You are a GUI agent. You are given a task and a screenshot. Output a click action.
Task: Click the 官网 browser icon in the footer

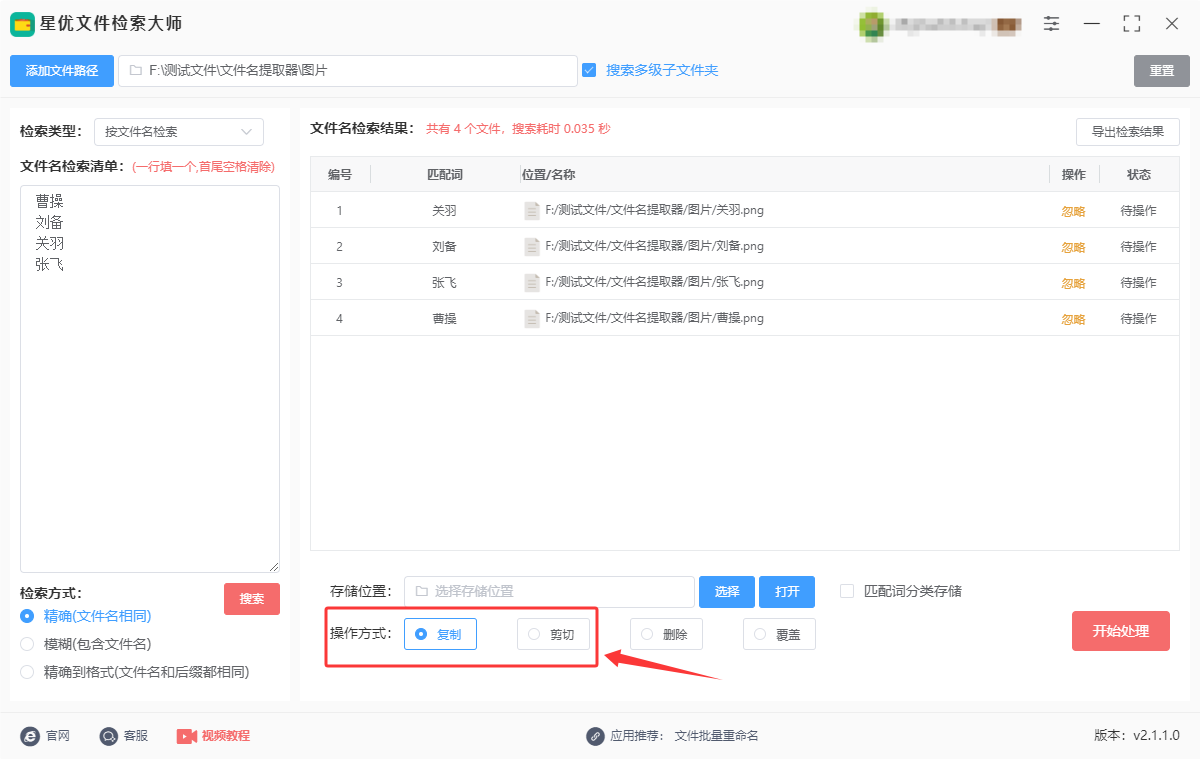coord(30,736)
